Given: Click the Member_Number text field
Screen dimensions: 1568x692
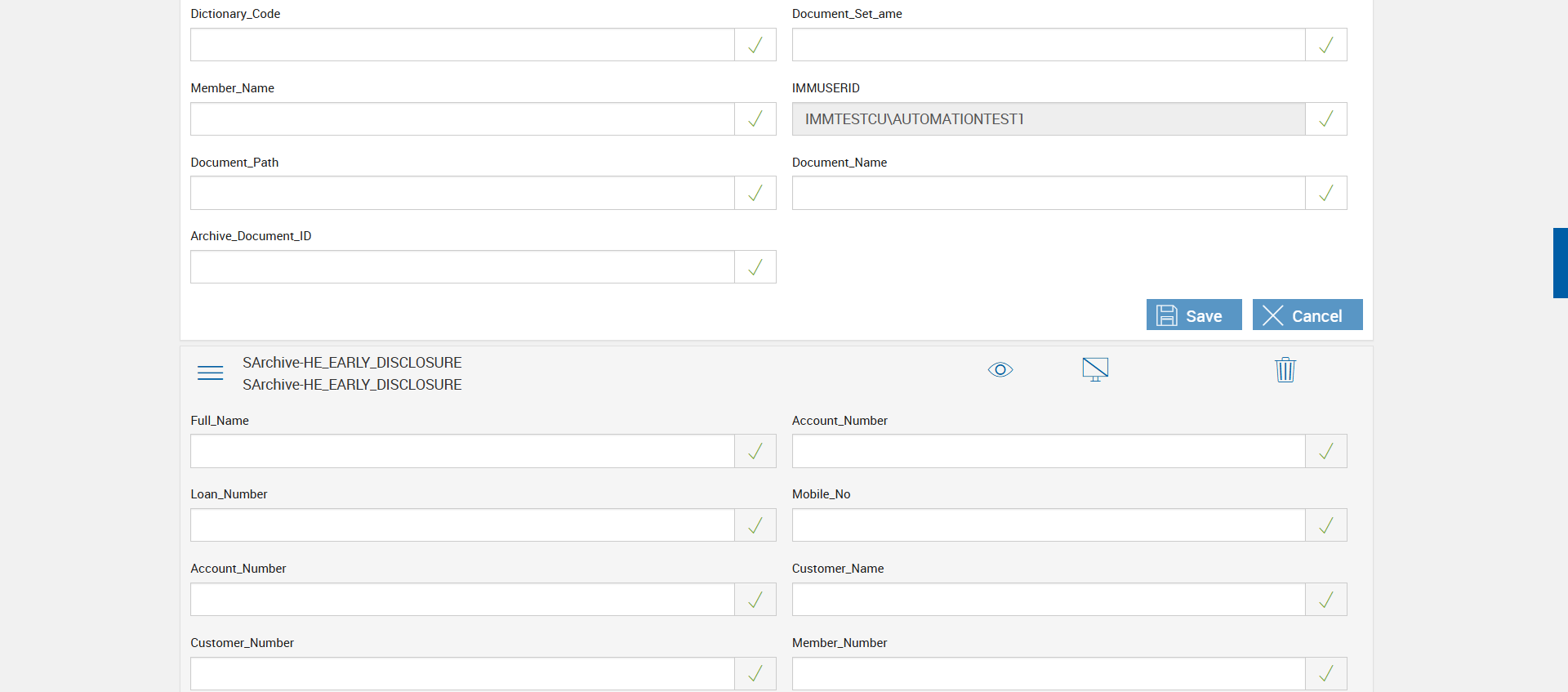Looking at the screenshot, I should point(1049,674).
